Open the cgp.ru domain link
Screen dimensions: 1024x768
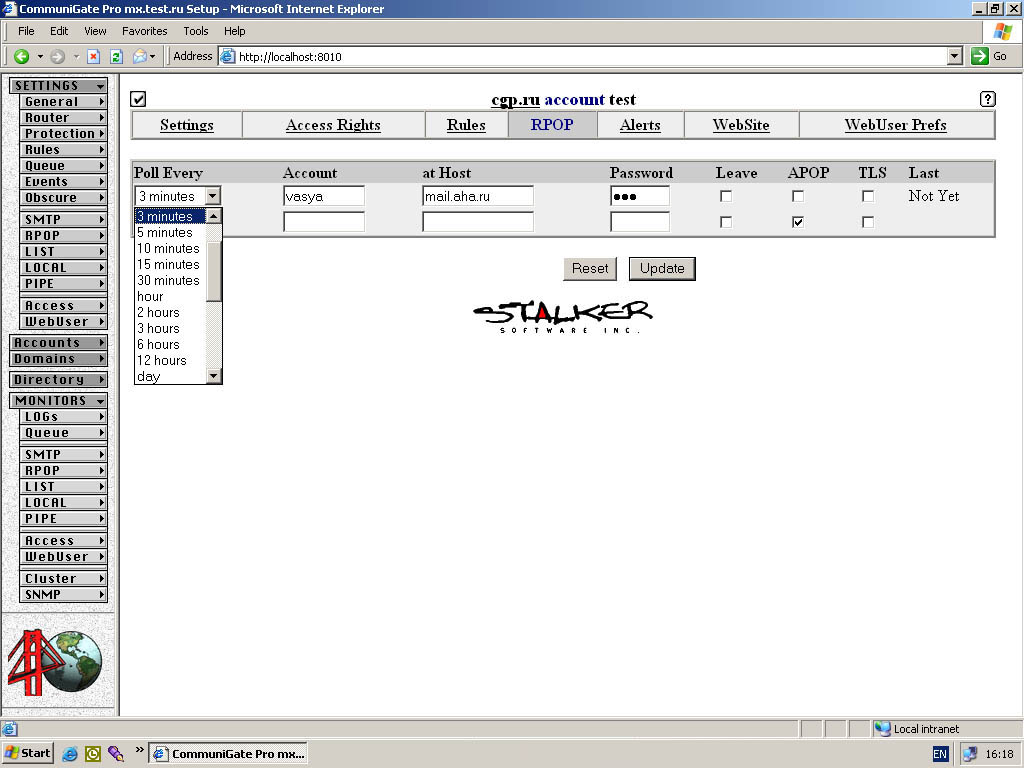[x=515, y=100]
